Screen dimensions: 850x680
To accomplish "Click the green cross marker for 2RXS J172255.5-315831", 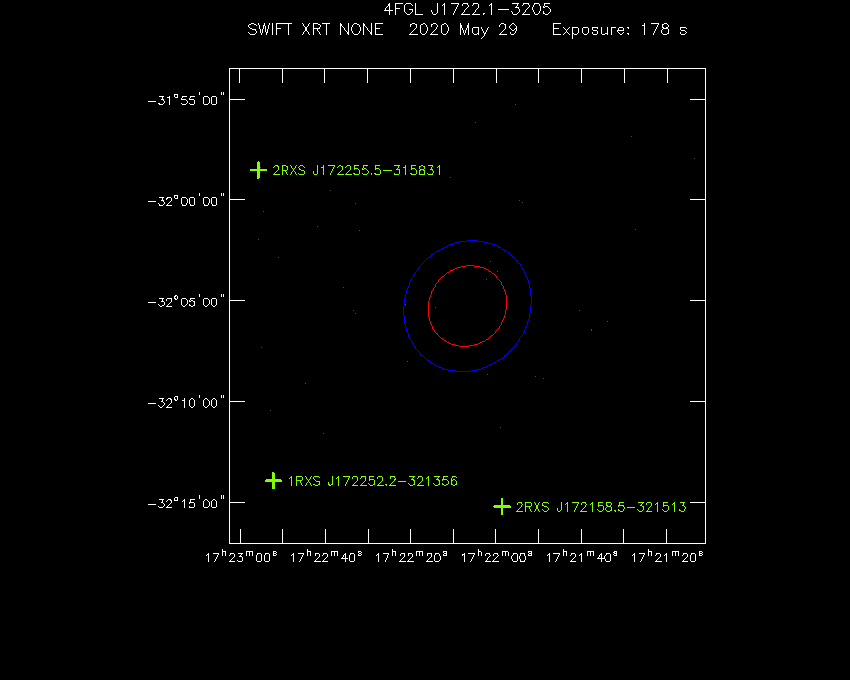I will pos(258,170).
